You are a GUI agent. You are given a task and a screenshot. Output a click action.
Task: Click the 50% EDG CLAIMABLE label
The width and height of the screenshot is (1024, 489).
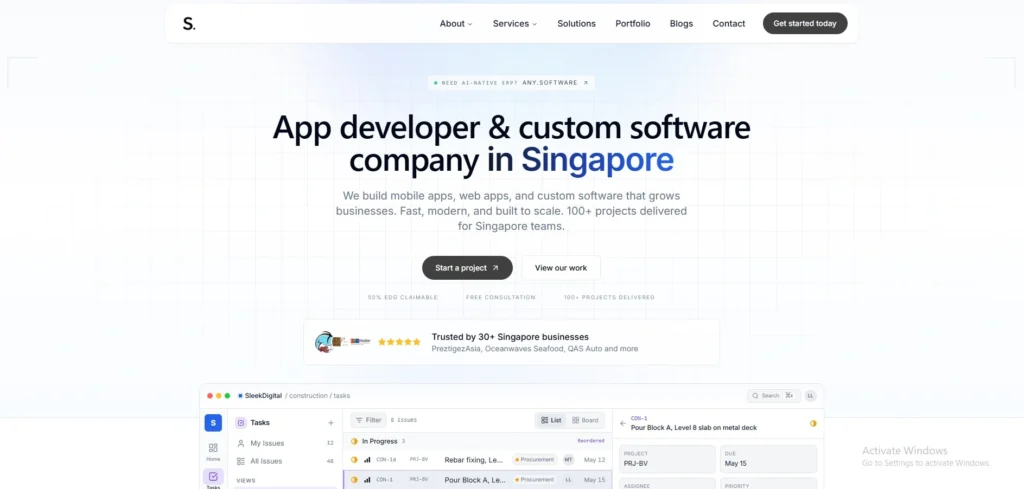tap(402, 298)
